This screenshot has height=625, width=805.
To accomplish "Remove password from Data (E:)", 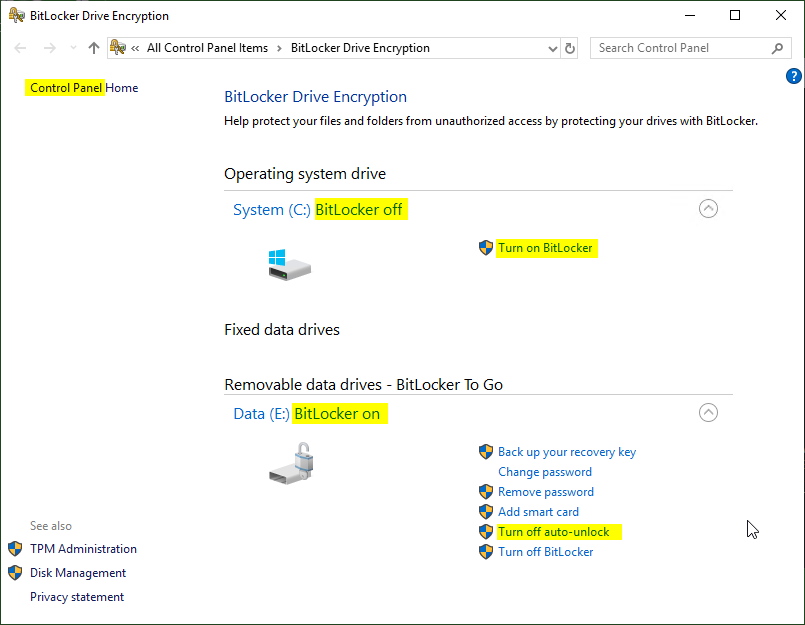I will click(x=546, y=491).
